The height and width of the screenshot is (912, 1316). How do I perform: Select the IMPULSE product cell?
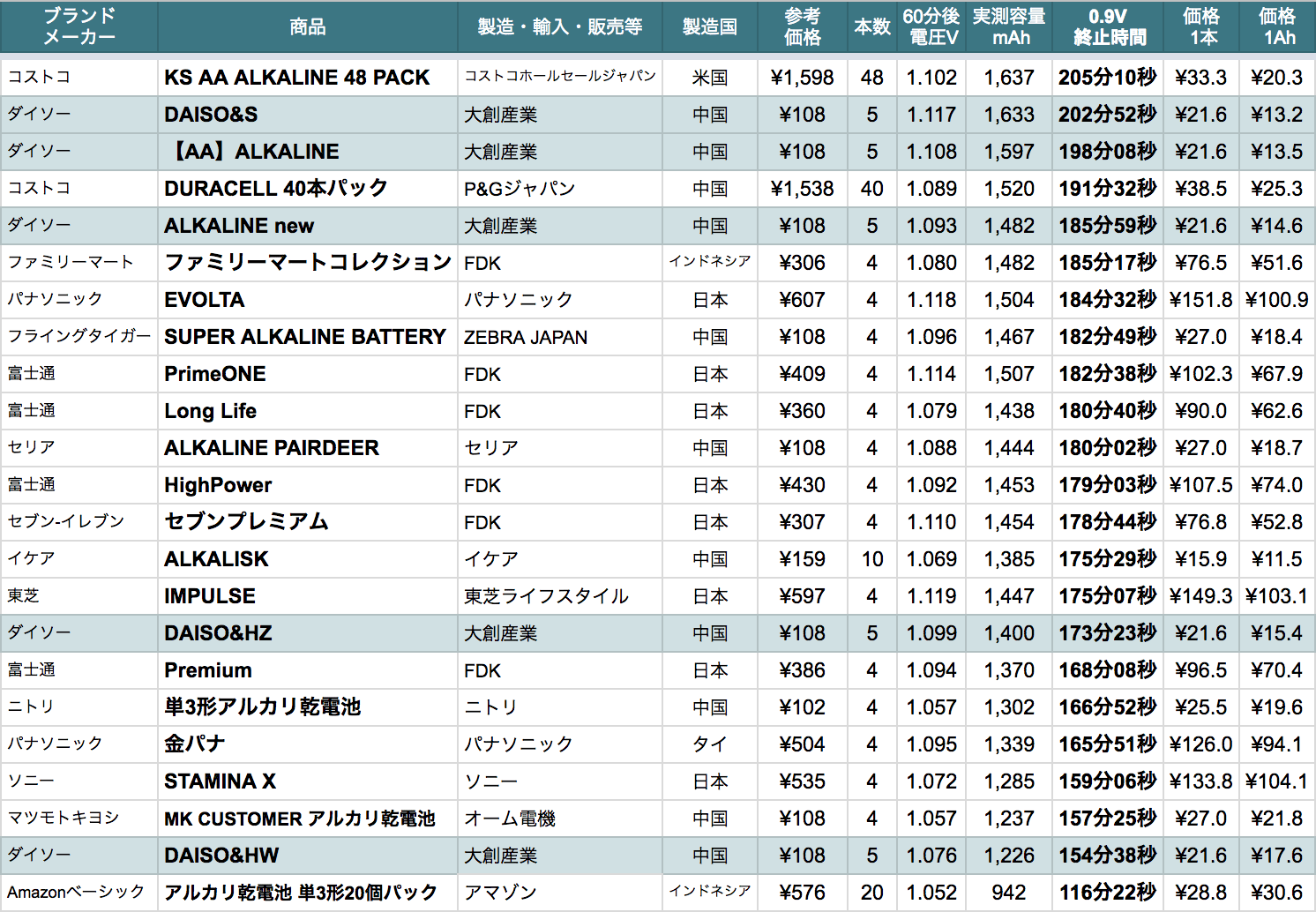[x=308, y=596]
